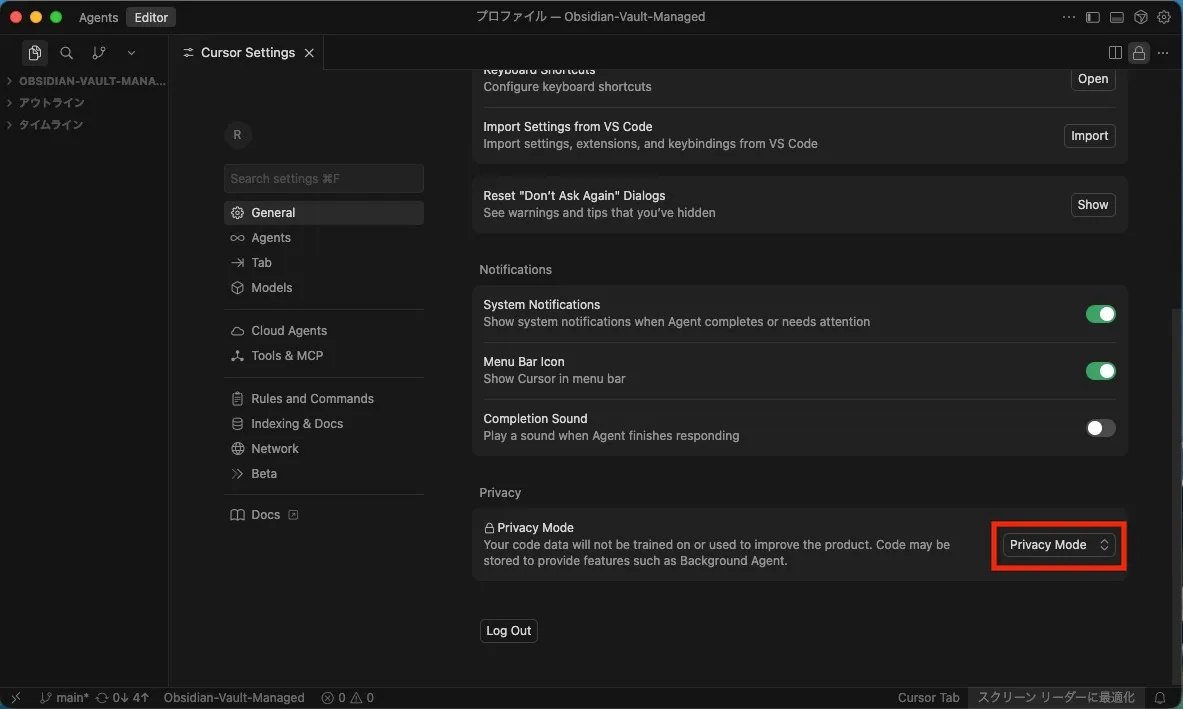1183x709 pixels.
Task: Turn off the Menu Bar Icon toggle
Action: [x=1100, y=370]
